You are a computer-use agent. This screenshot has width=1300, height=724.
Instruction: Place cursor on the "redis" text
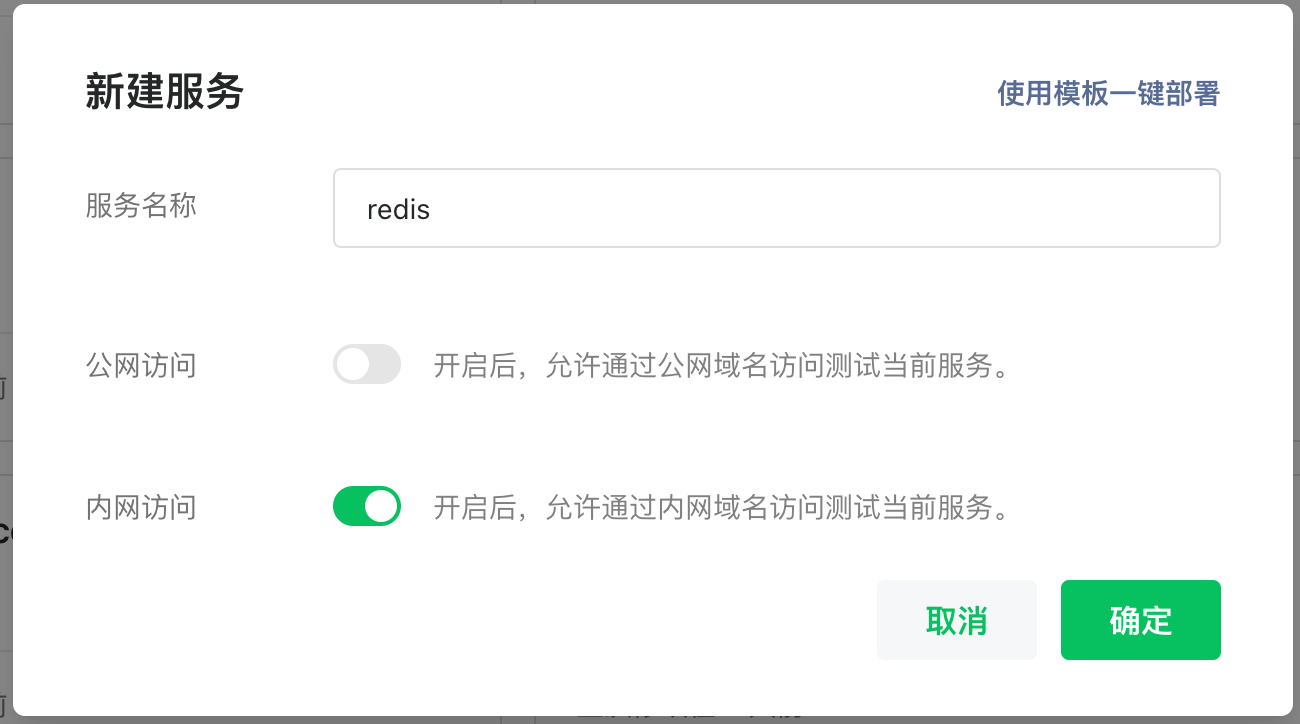[398, 210]
